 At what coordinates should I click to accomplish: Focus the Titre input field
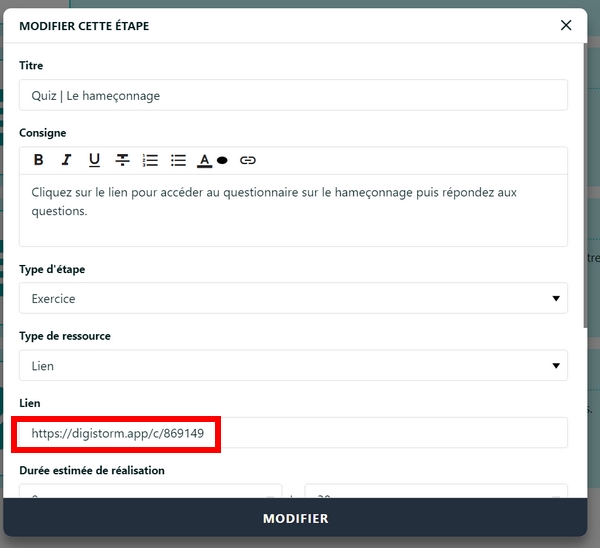(x=293, y=95)
